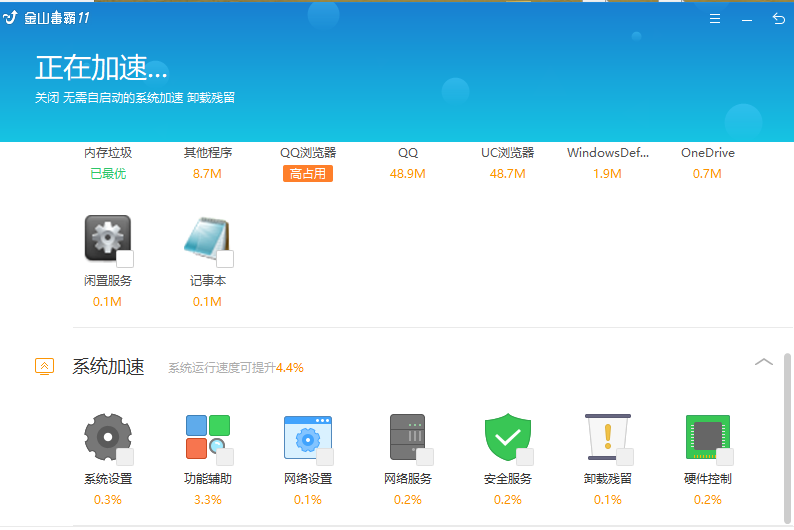Tick the checkbox on 闲置服务
Viewport: 794px width, 530px height.
[125, 260]
